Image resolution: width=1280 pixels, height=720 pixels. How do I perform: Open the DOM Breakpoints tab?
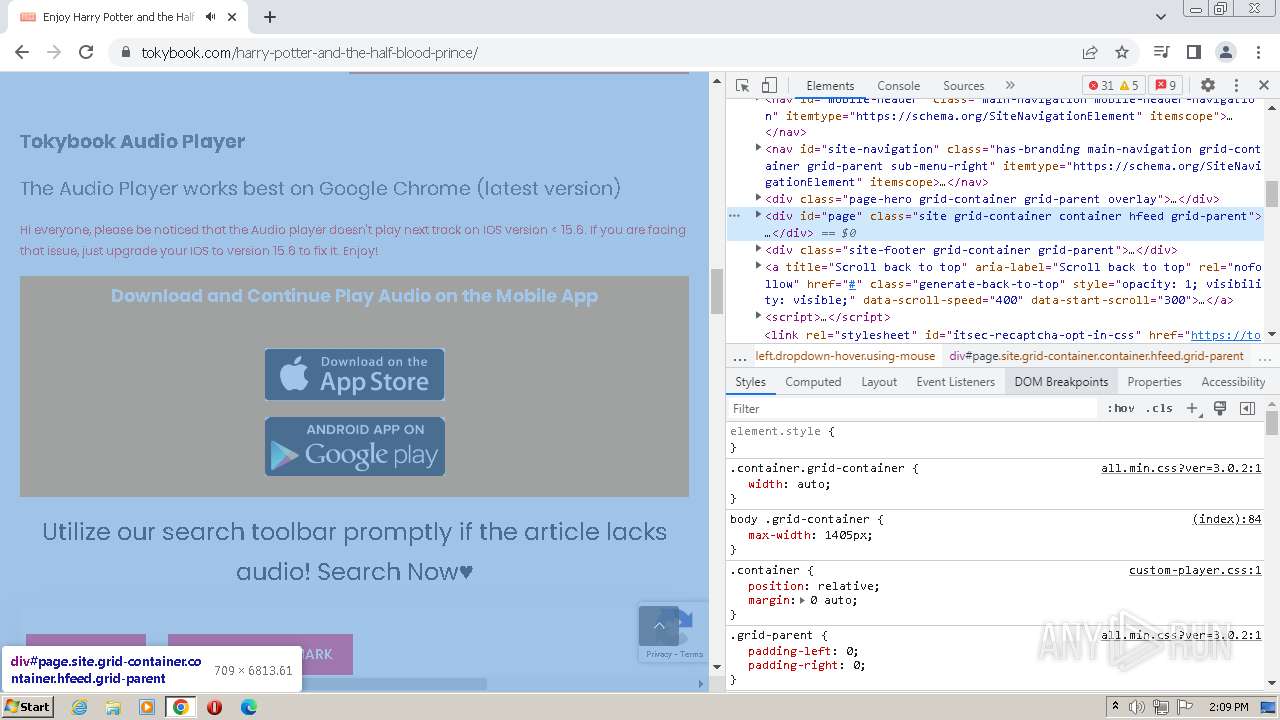(x=1061, y=382)
